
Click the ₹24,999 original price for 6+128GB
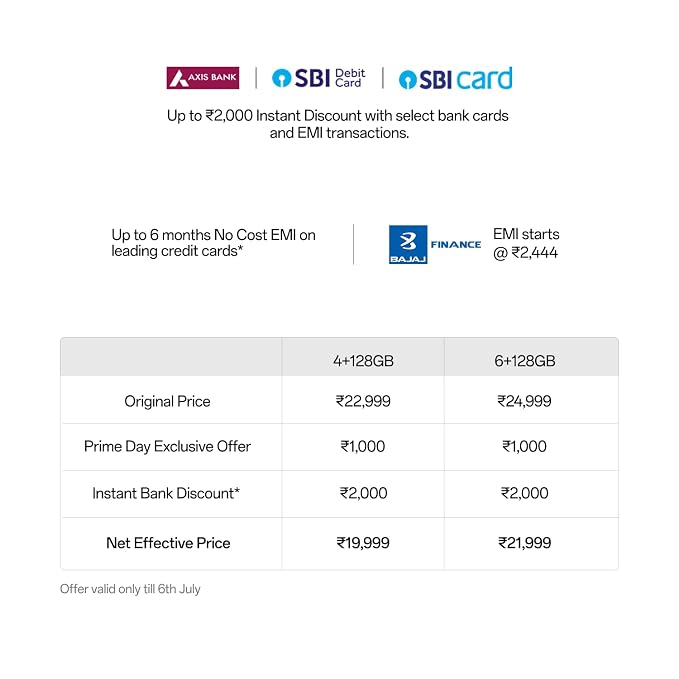click(524, 401)
